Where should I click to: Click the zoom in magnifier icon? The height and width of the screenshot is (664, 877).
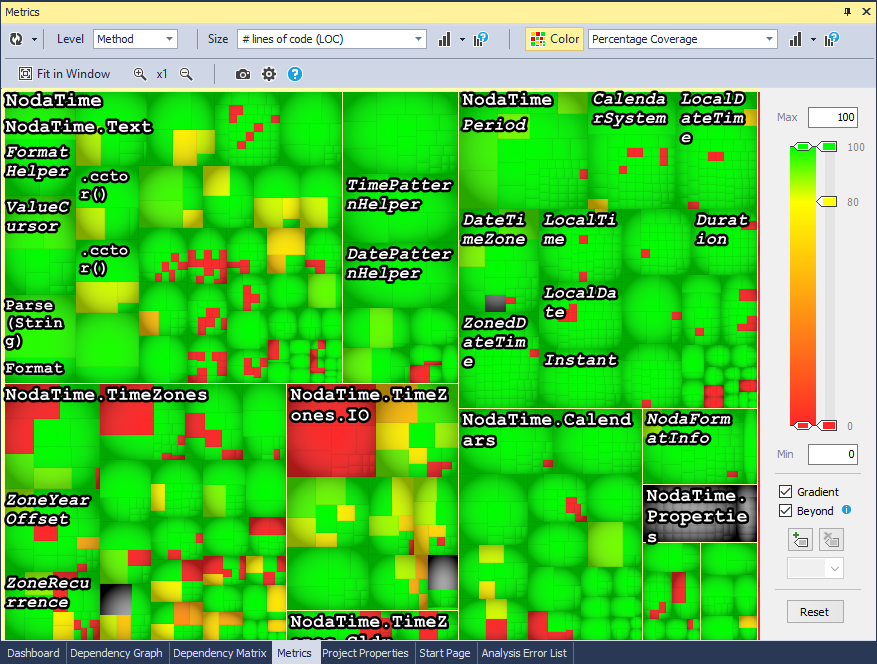(140, 74)
